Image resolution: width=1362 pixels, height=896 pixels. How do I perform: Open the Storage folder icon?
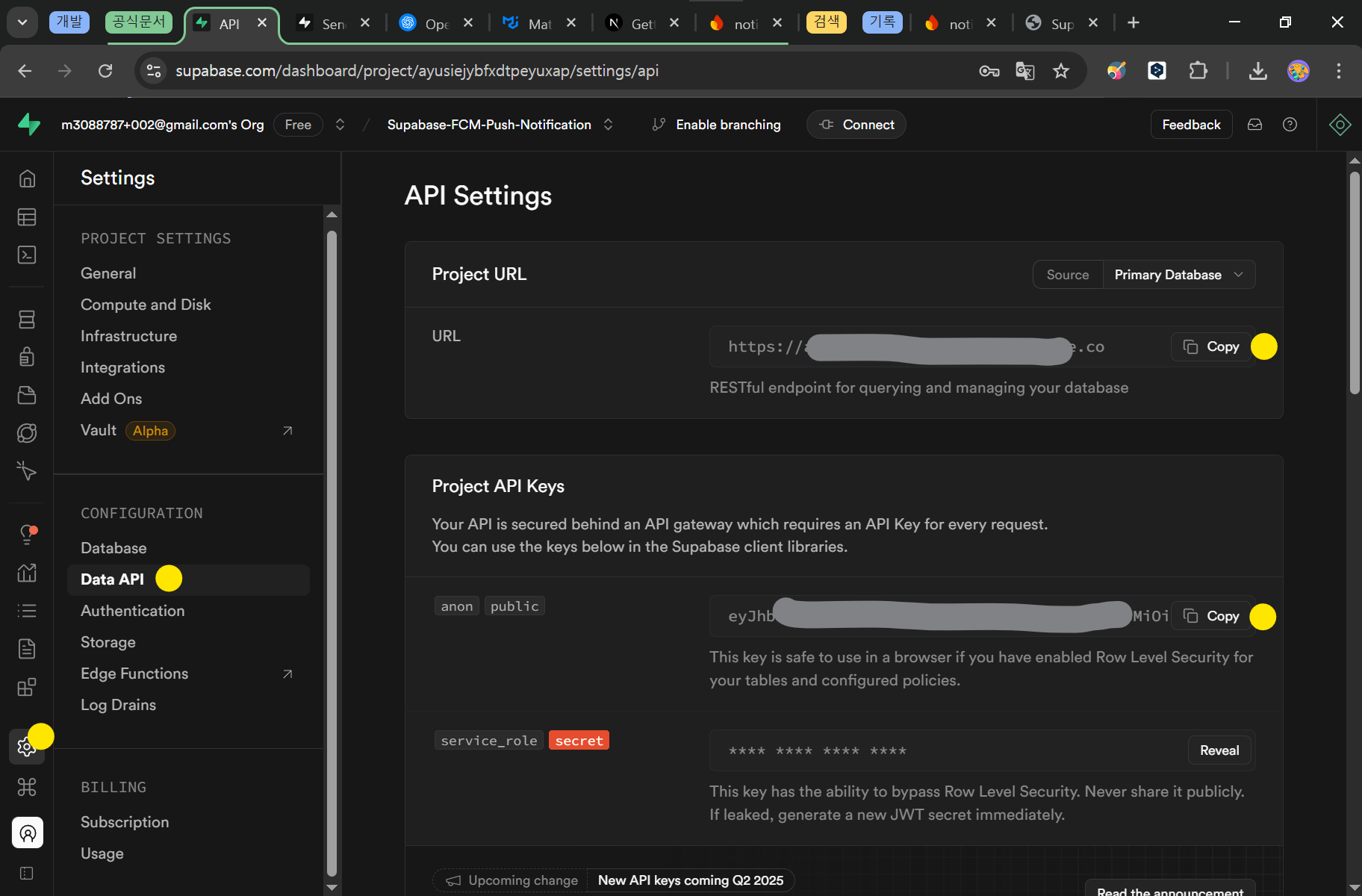pos(27,395)
